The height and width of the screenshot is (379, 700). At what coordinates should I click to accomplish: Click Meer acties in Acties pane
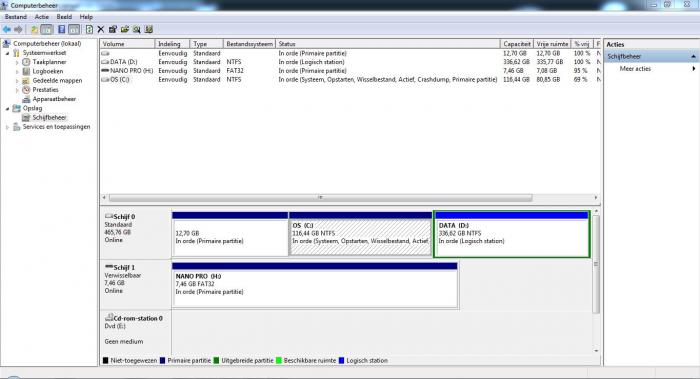point(635,69)
